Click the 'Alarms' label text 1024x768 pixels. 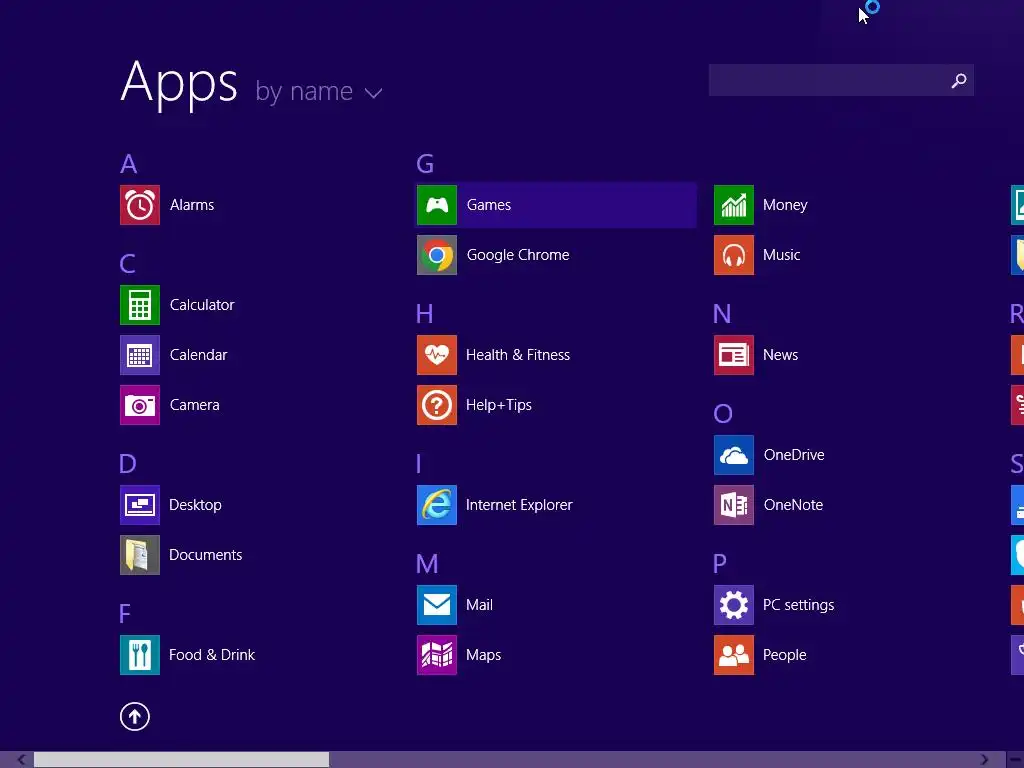click(x=192, y=205)
